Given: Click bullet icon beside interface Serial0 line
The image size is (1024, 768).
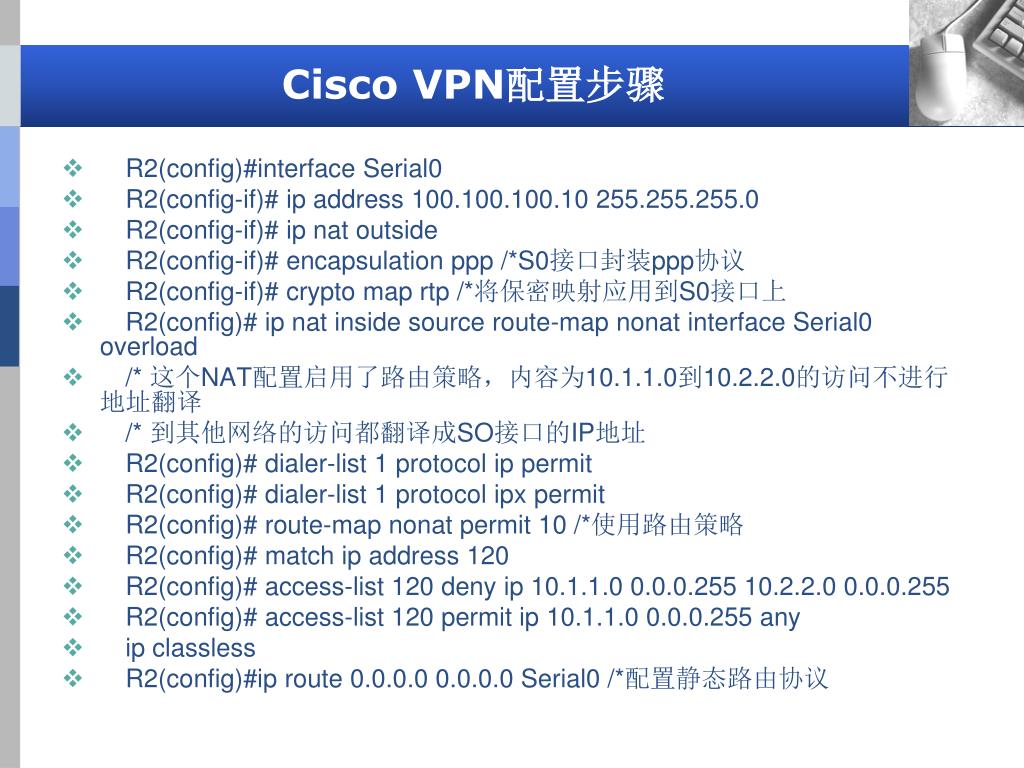Looking at the screenshot, I should pyautogui.click(x=72, y=168).
